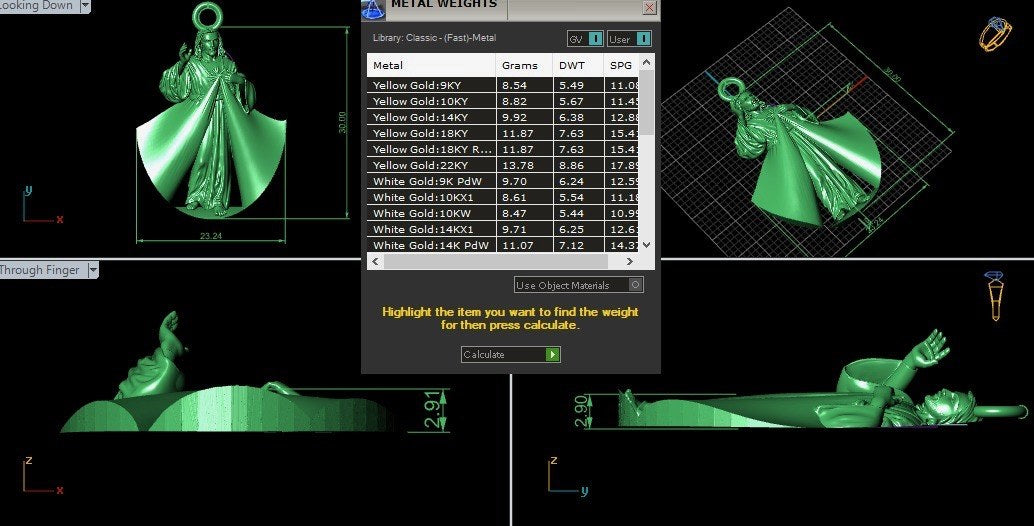
Task: Close the Metal Weights dialog
Action: click(x=650, y=7)
